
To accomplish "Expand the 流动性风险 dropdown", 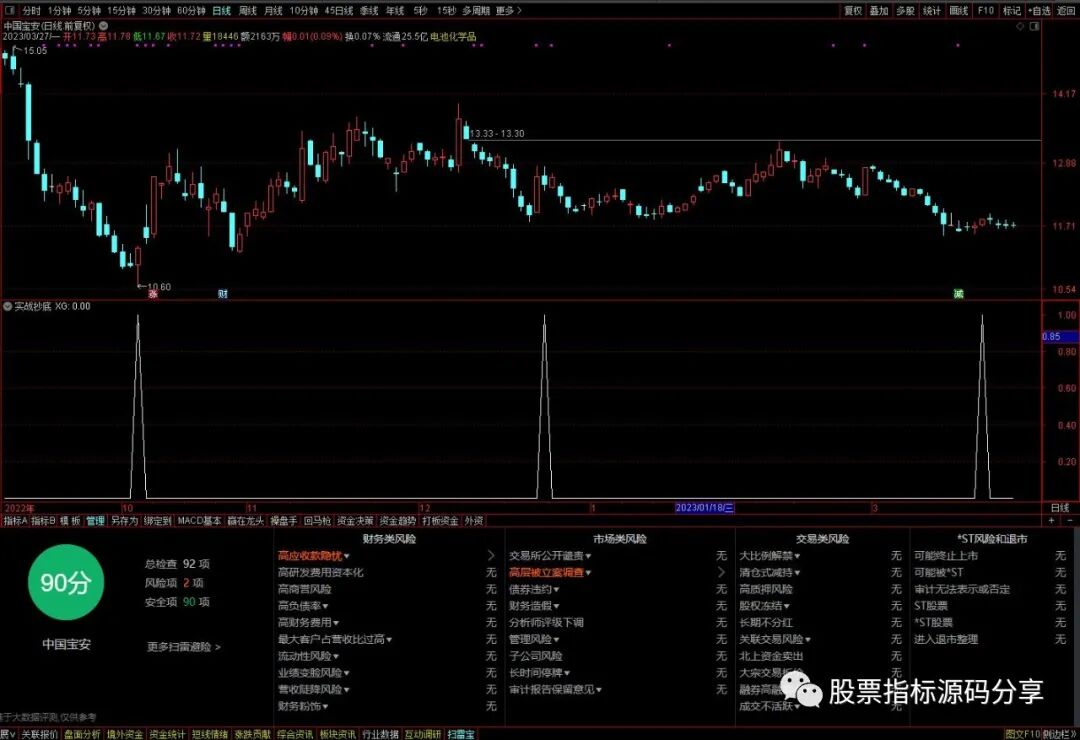I will click(x=308, y=656).
